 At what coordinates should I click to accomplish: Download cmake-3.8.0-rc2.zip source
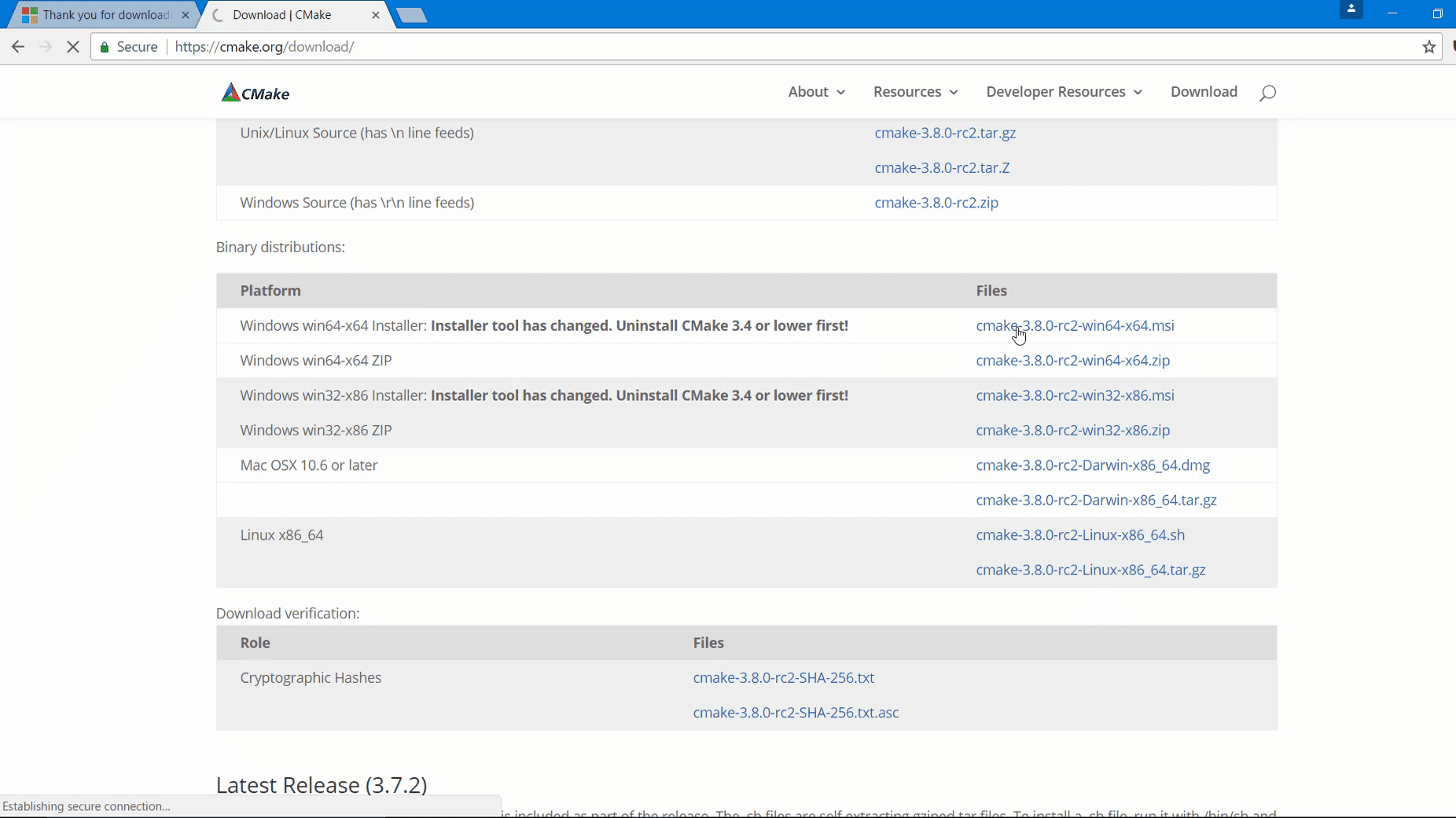pos(936,203)
